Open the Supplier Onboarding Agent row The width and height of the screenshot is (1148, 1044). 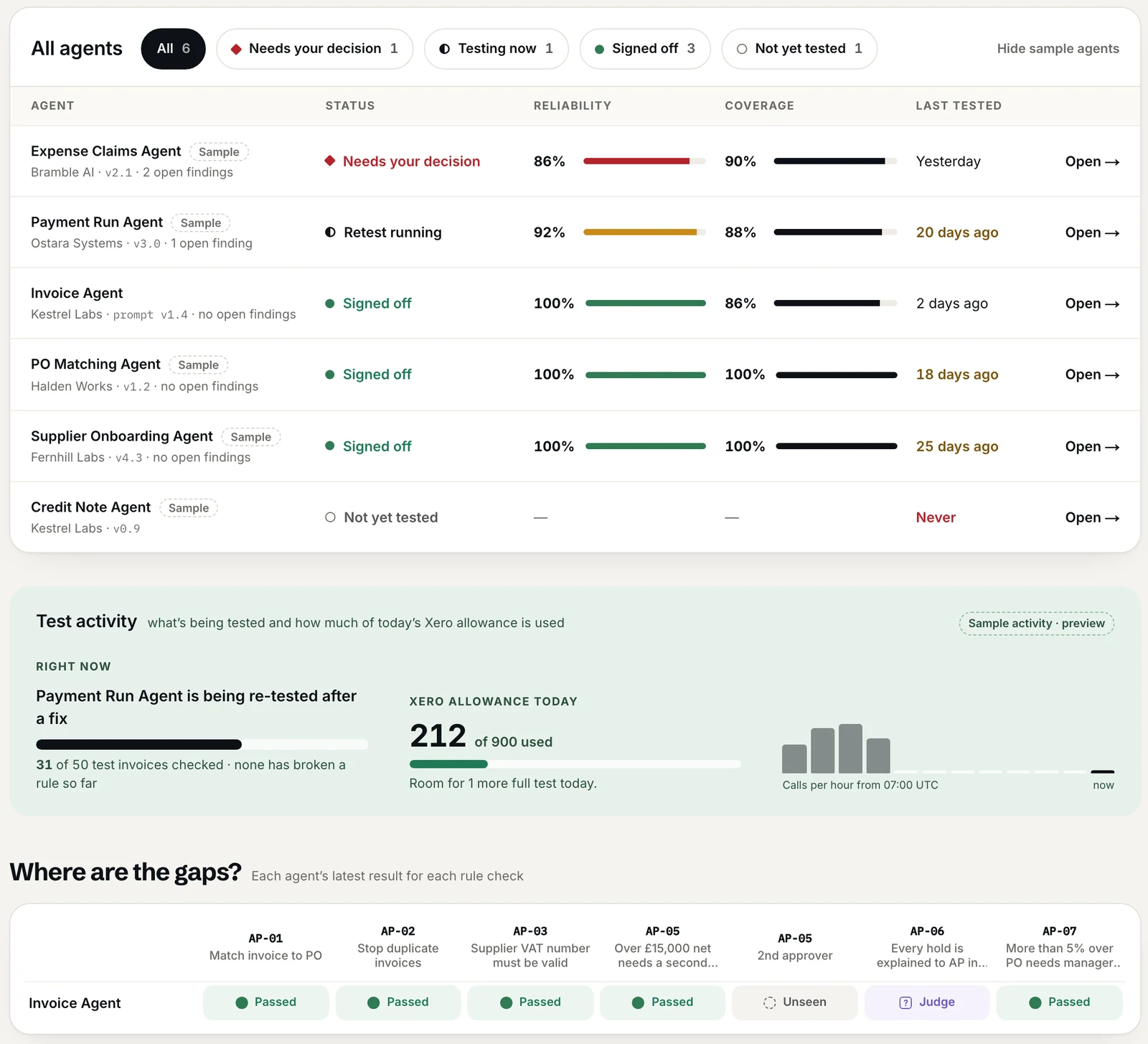[1092, 446]
